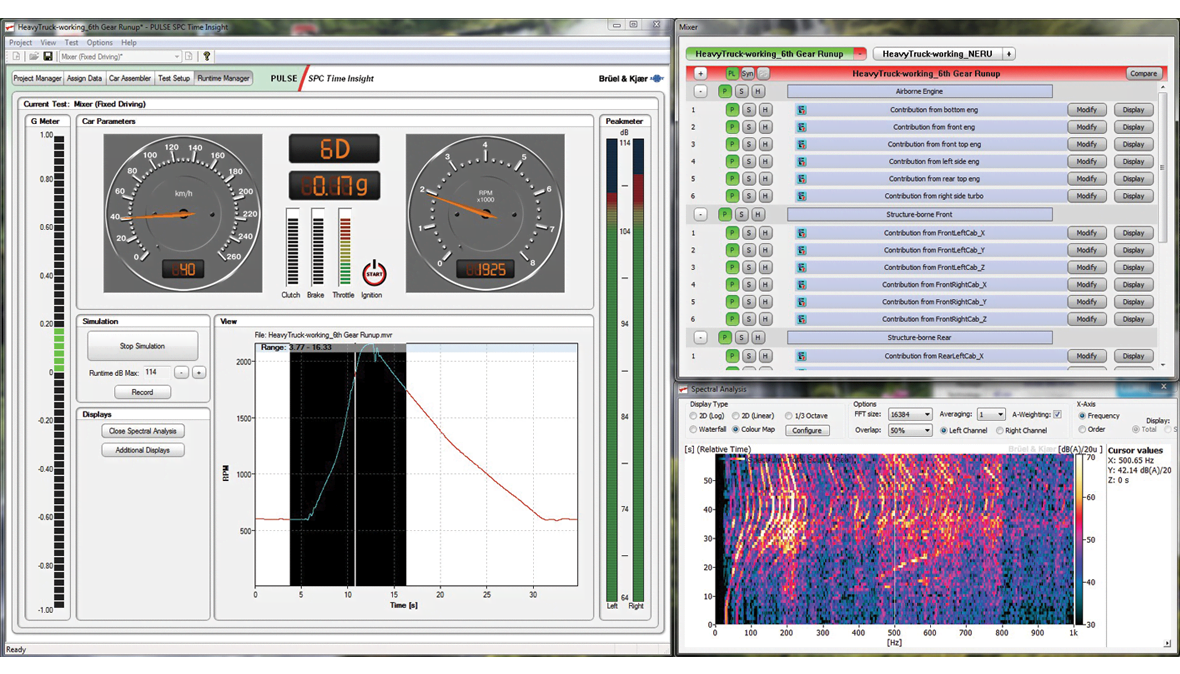Open the Options menu
This screenshot has width=1180, height=674.
coord(99,43)
